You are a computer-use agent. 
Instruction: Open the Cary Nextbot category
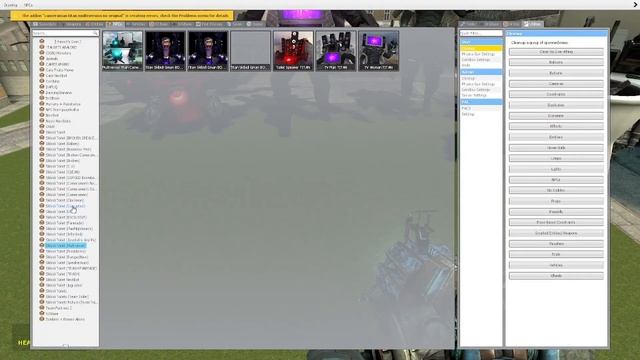(x=56, y=76)
